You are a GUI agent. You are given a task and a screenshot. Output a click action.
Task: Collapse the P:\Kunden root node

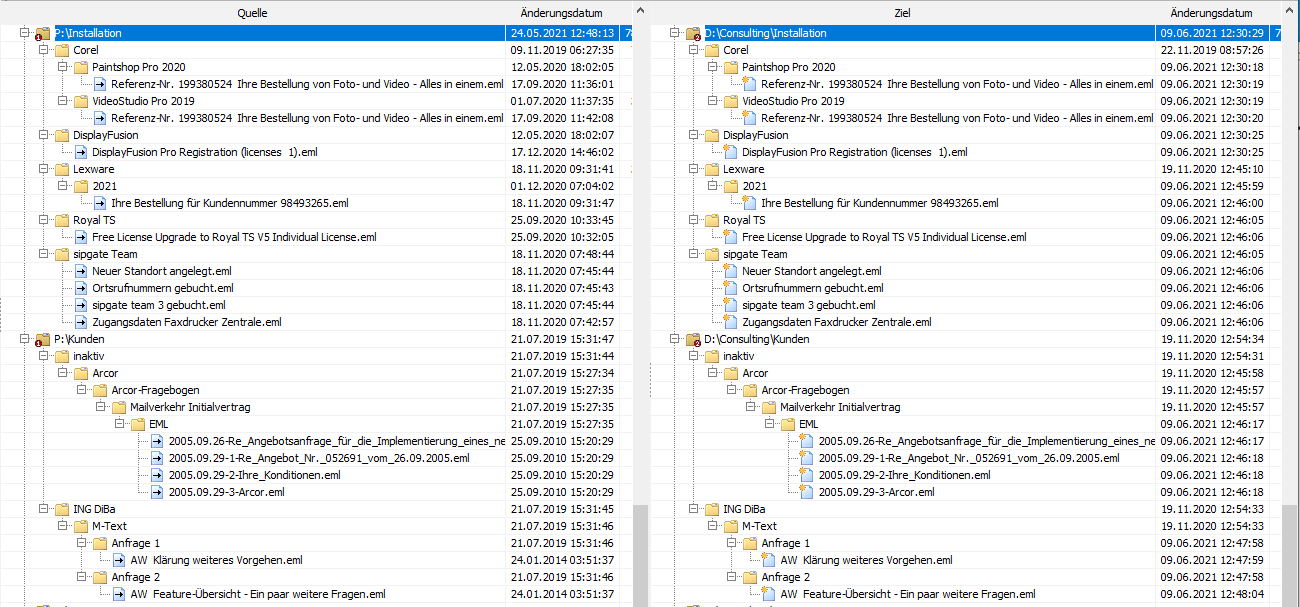pyautogui.click(x=24, y=340)
